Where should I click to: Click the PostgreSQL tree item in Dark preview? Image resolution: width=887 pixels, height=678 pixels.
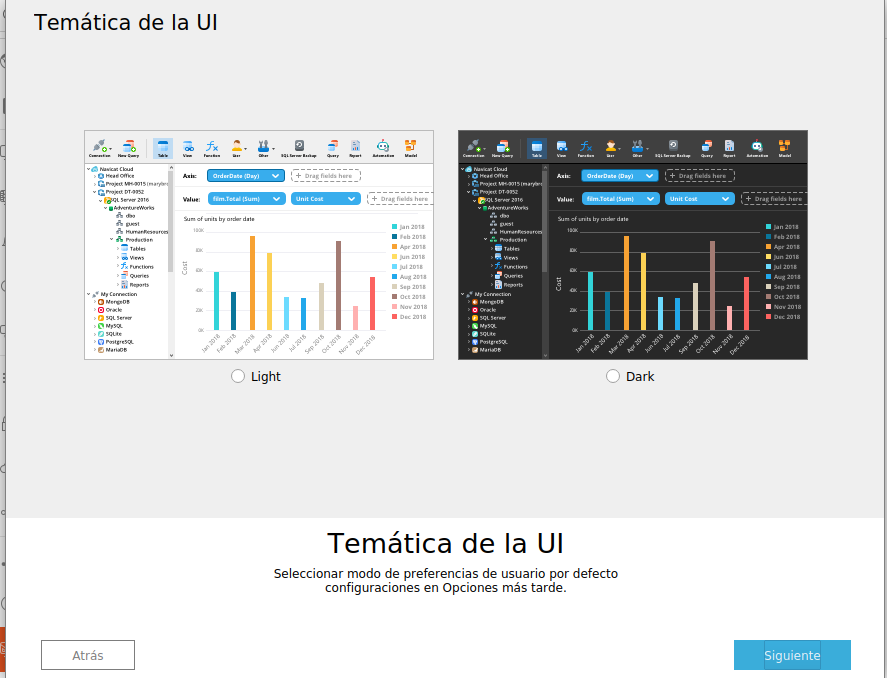(493, 342)
